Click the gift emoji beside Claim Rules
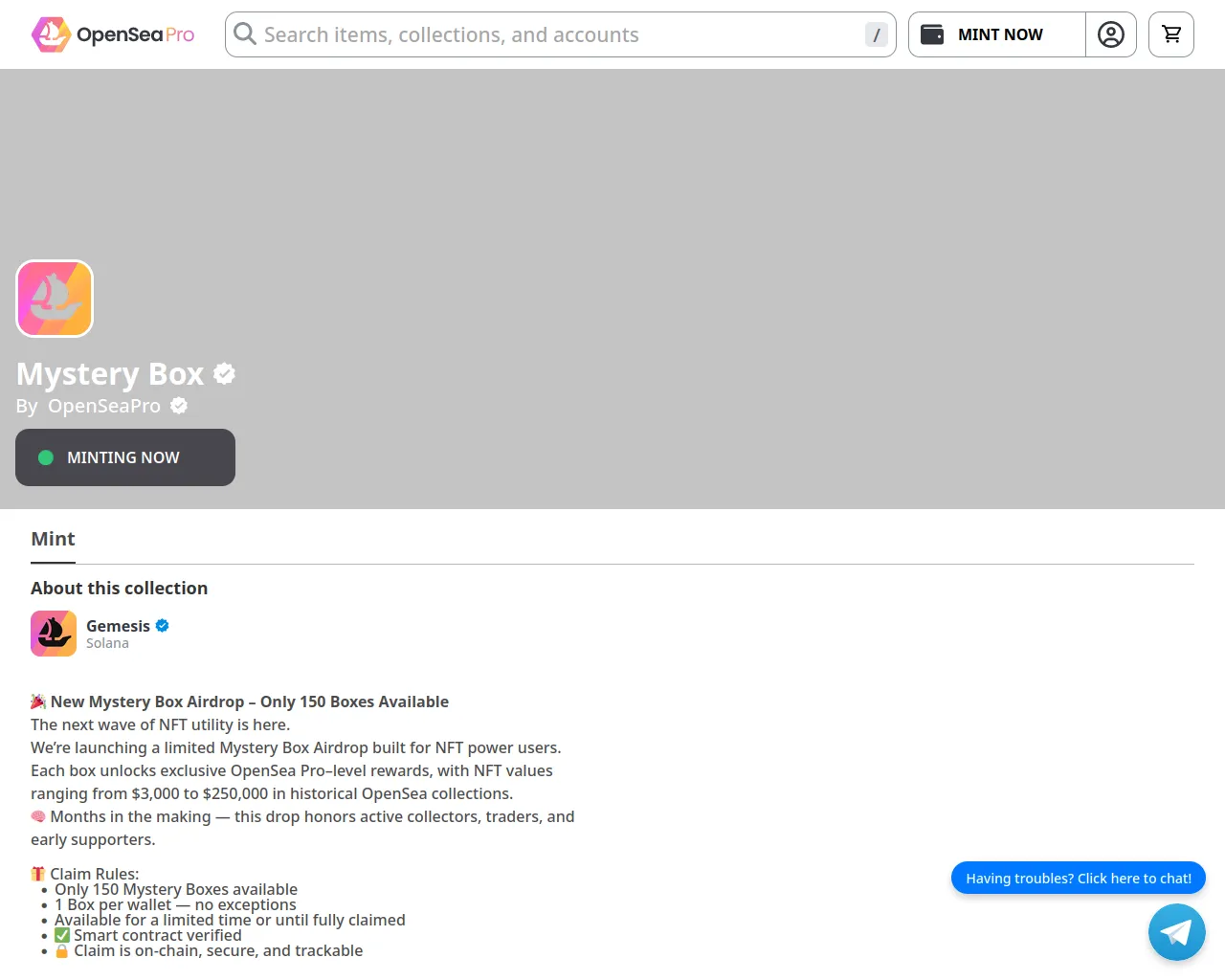Screen dimensions: 1225x980 tap(38, 874)
